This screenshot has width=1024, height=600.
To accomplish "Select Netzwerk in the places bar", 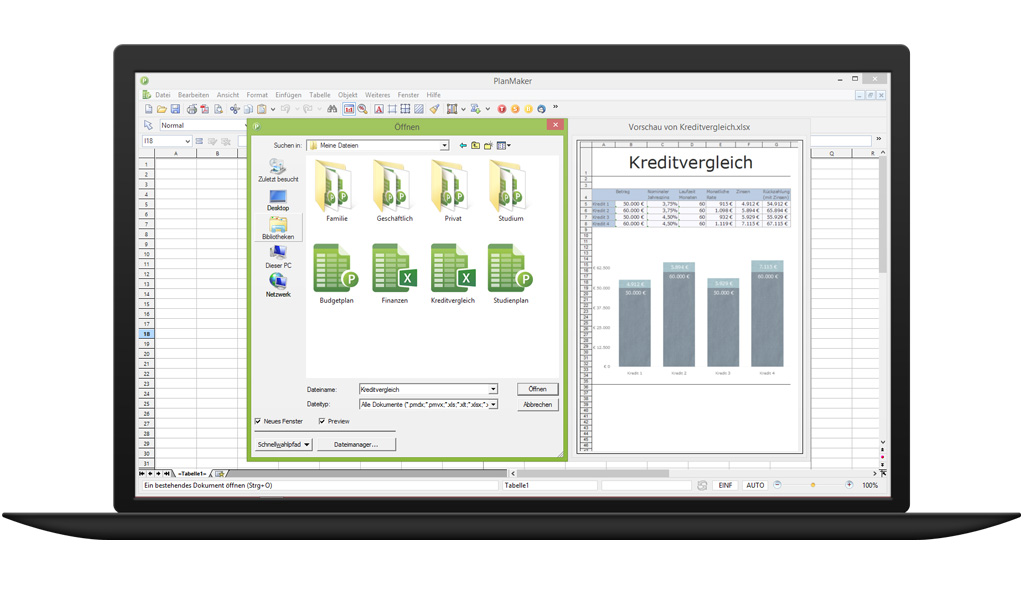I will pyautogui.click(x=278, y=286).
